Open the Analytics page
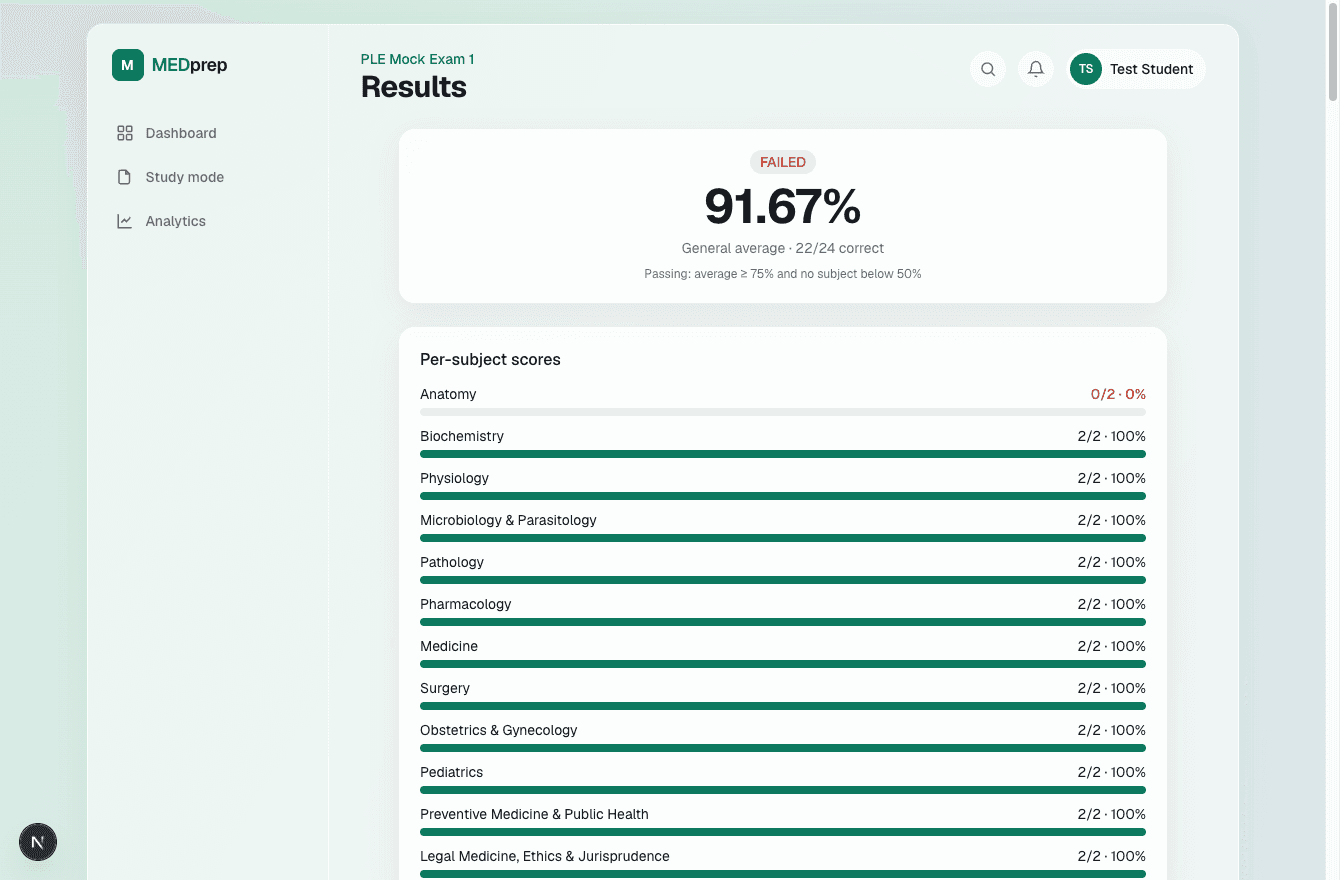This screenshot has height=880, width=1340. pos(176,221)
